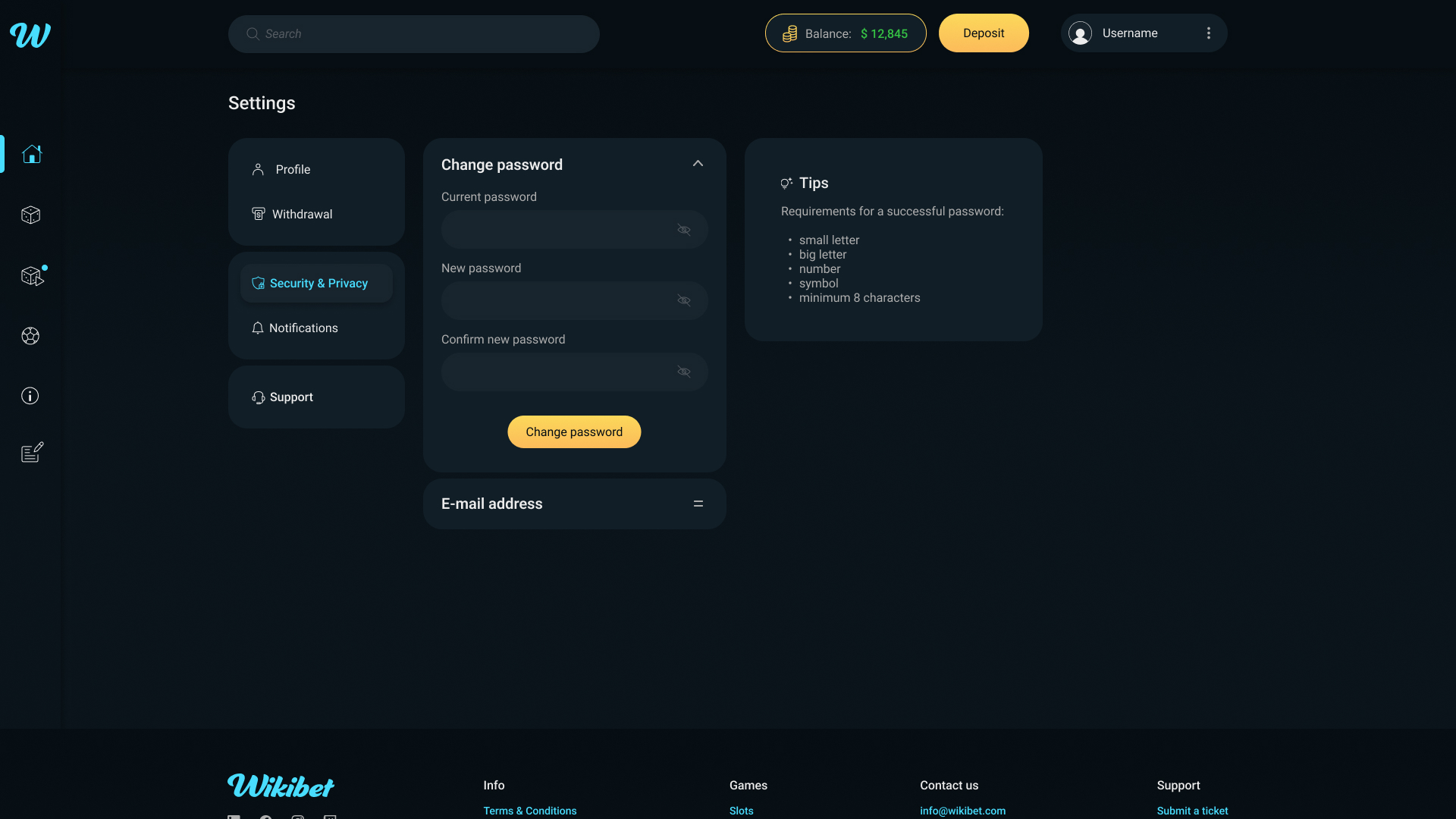Select the dice casino games icon
This screenshot has height=819, width=1456.
[x=30, y=215]
